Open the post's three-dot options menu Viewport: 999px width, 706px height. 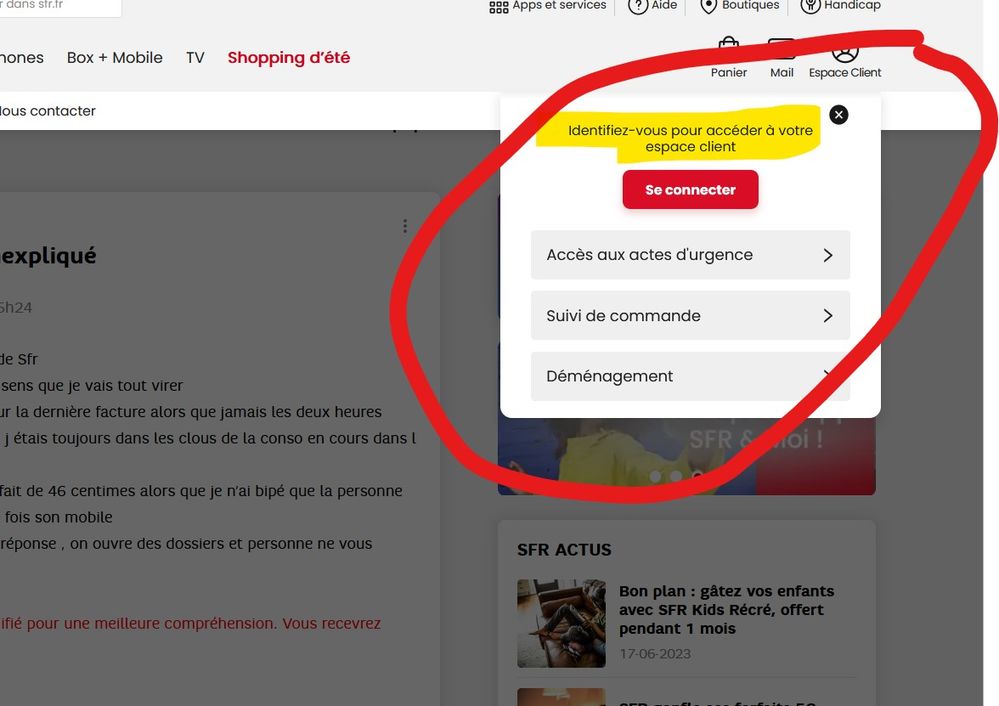[405, 227]
